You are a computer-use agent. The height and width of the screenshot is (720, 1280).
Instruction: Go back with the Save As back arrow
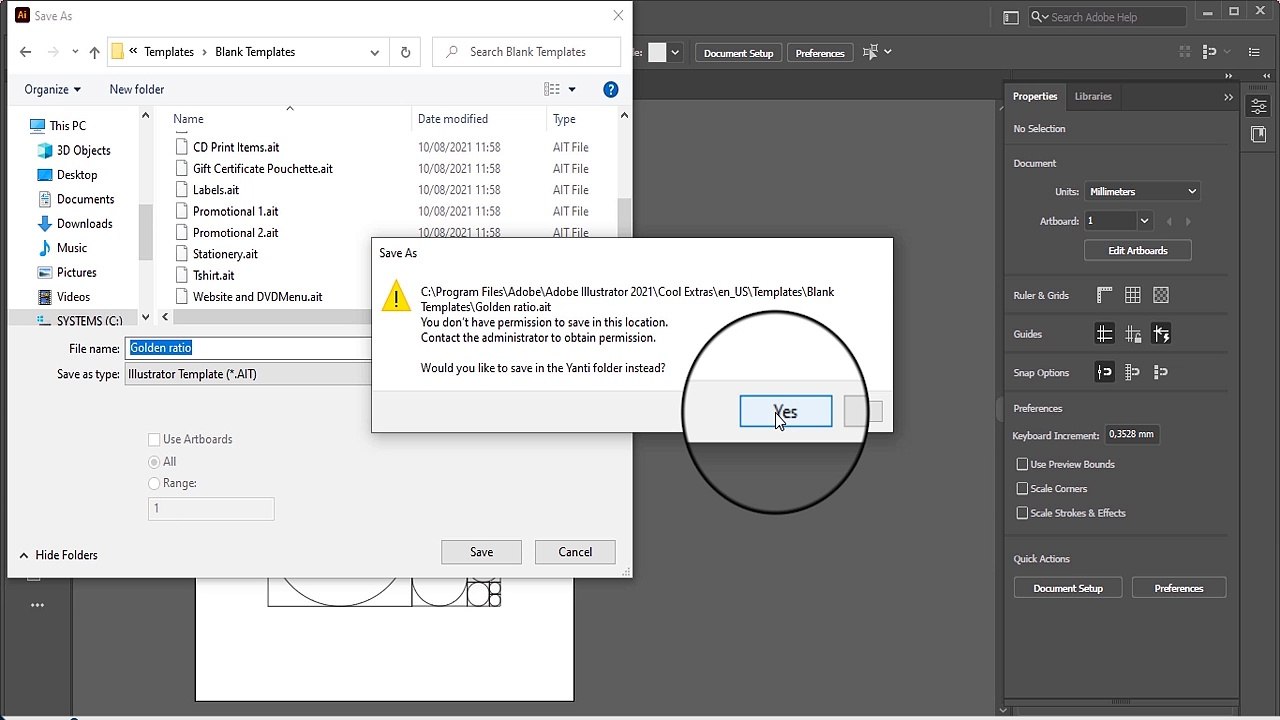coord(26,52)
